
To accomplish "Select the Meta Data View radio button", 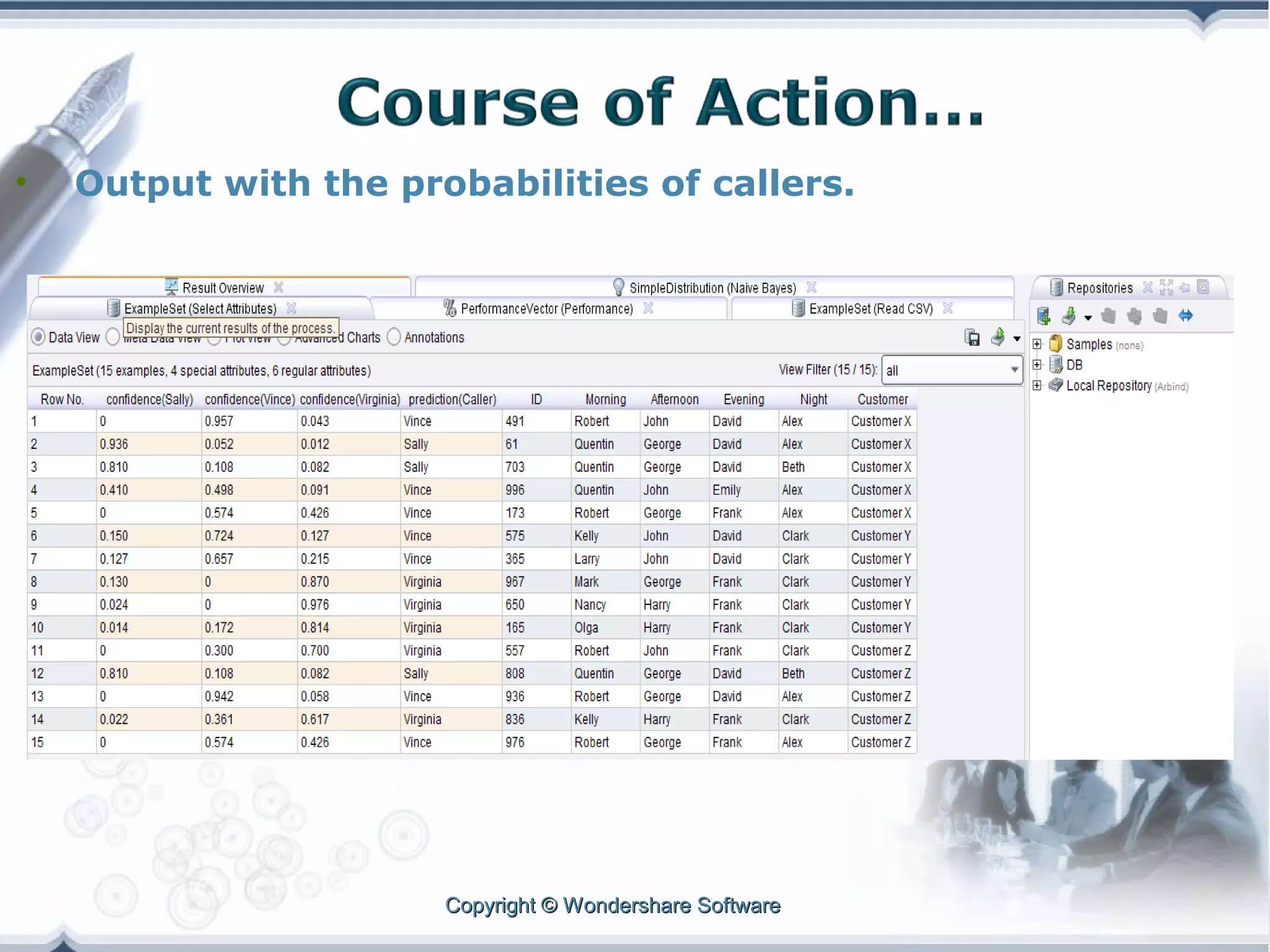I will point(112,337).
